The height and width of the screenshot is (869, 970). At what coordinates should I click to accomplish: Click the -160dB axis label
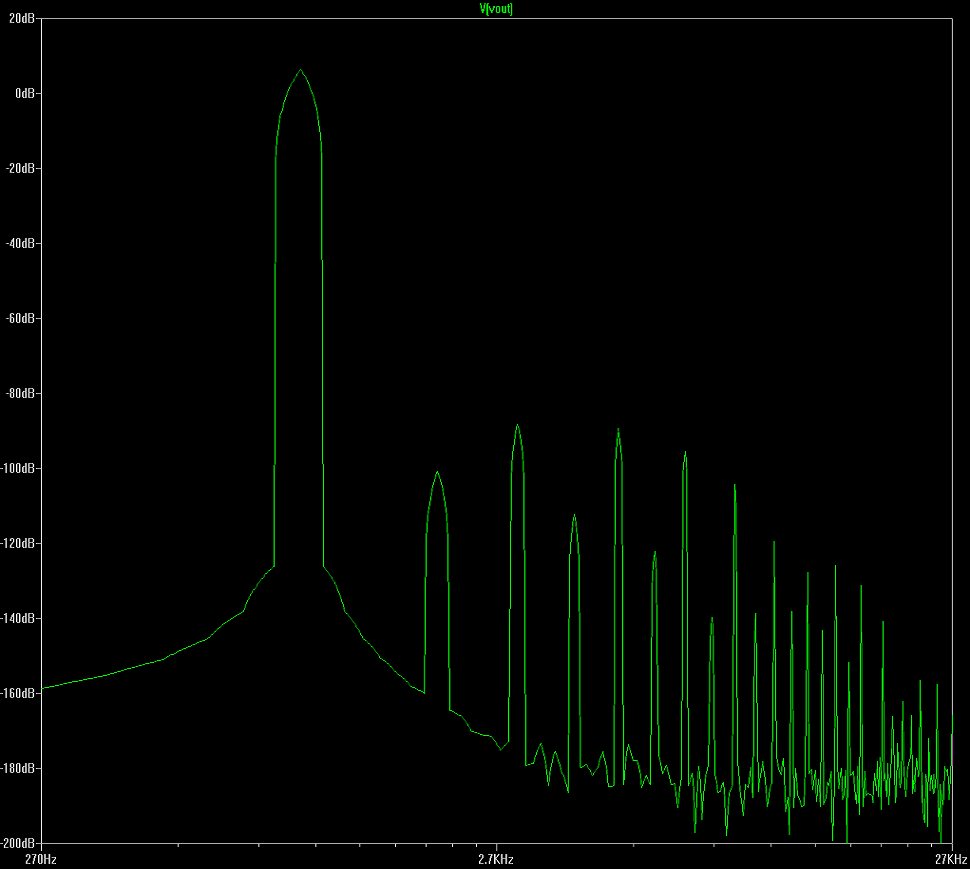18,693
